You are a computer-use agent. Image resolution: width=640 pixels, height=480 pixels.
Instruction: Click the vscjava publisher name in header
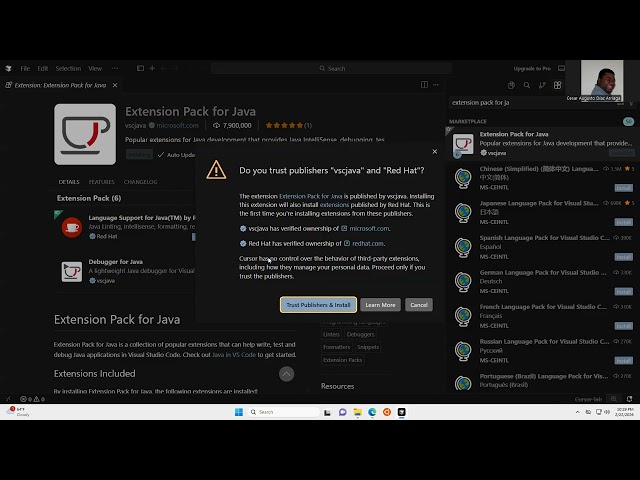(x=135, y=125)
